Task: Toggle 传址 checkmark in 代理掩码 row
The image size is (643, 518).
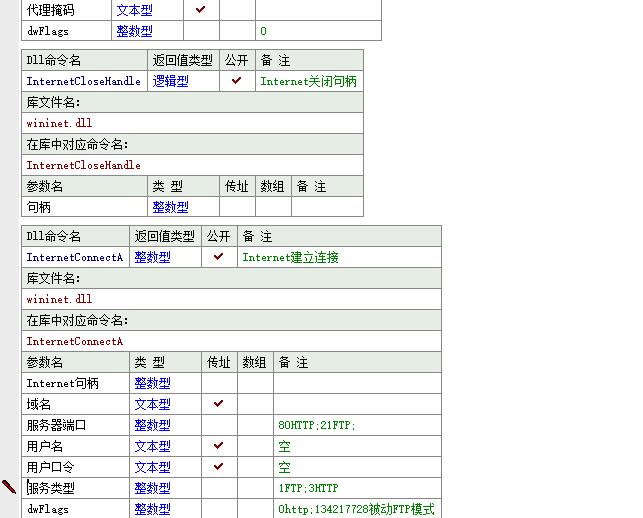Action: pos(200,10)
